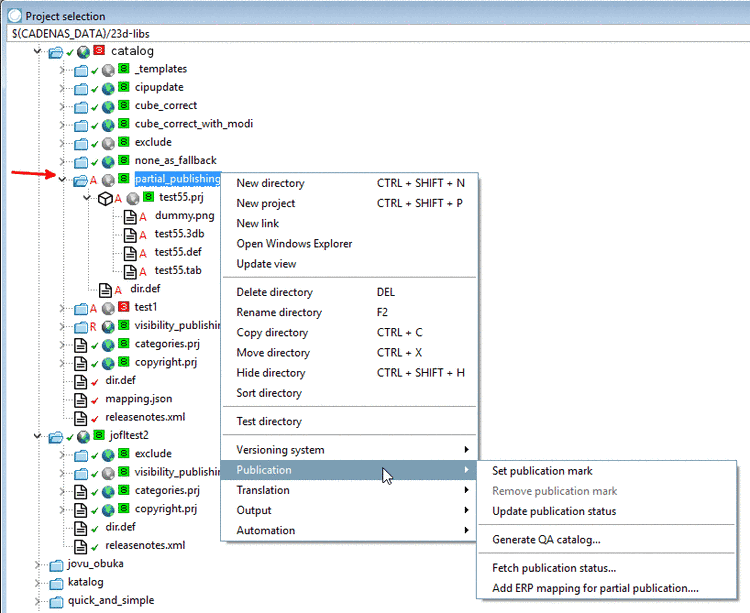This screenshot has height=613, width=750.
Task: Select Add ERP mapping for partial publication
Action: (607, 588)
